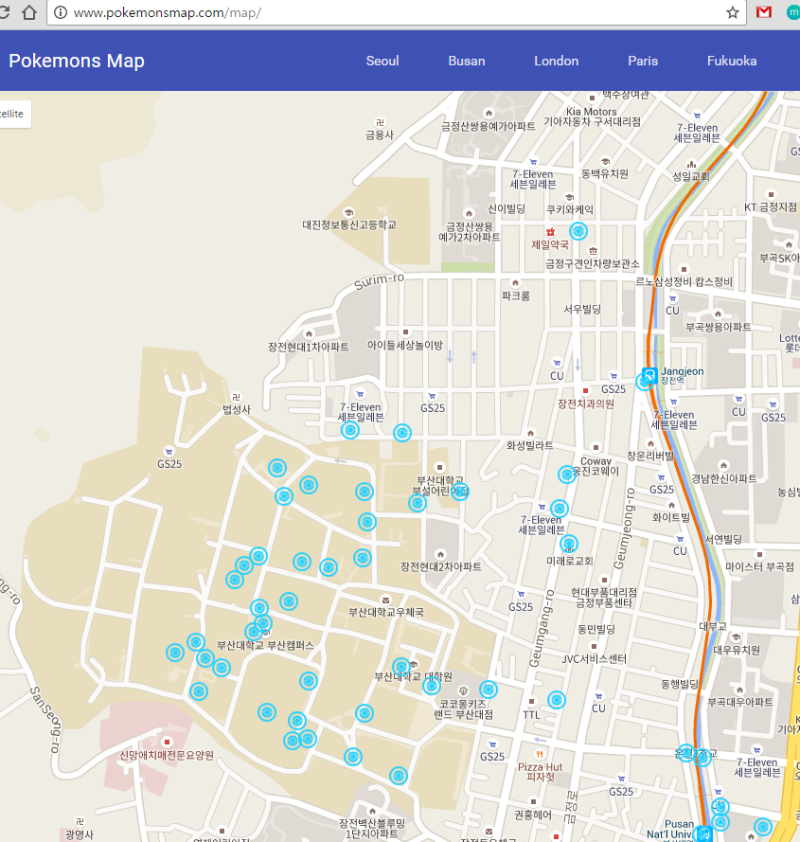Focus the address bar showing pokemonsmap.com
Screen dimensions: 800x842
click(x=396, y=12)
